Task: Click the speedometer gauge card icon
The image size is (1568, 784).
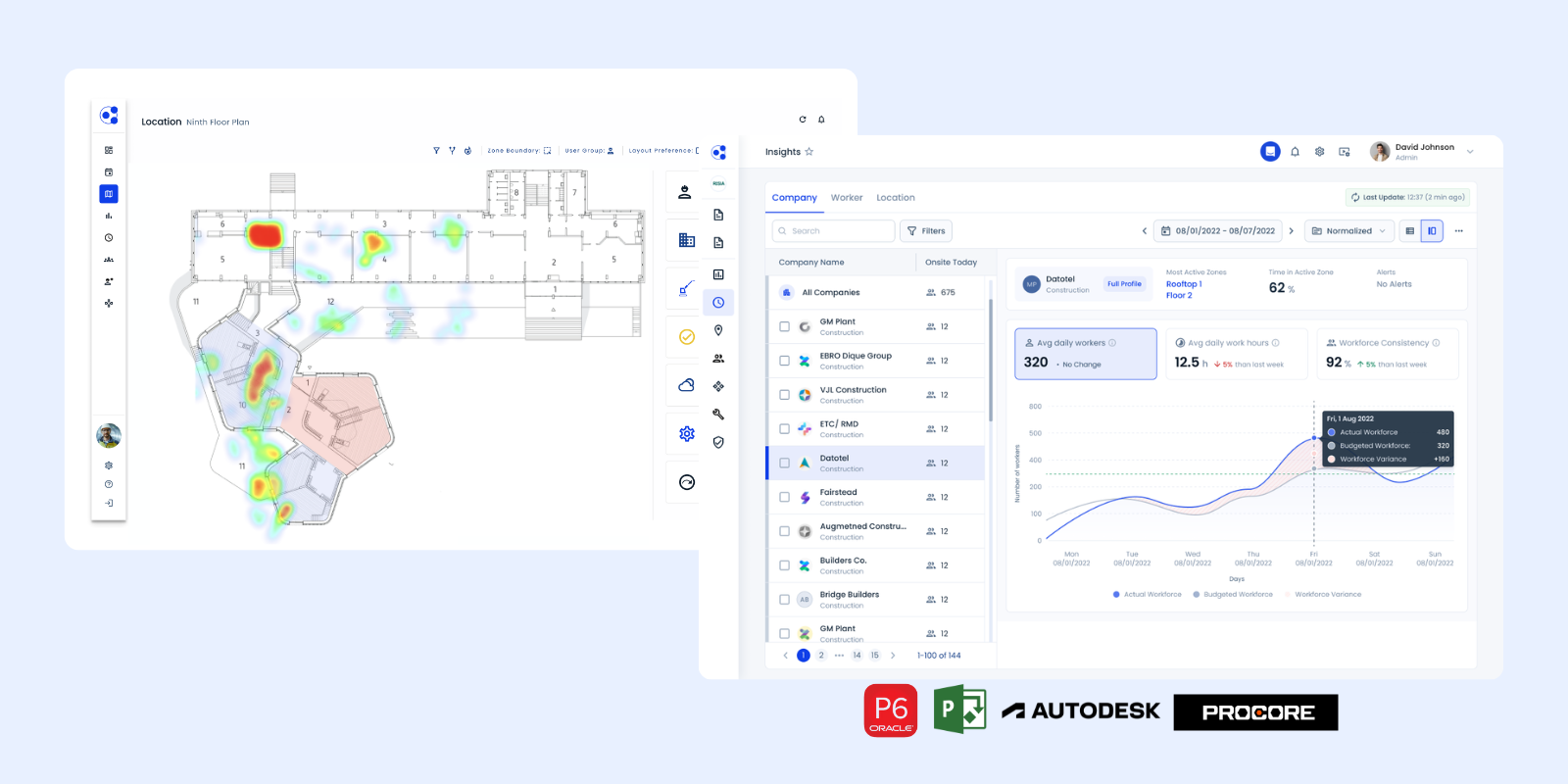Action: [x=687, y=482]
